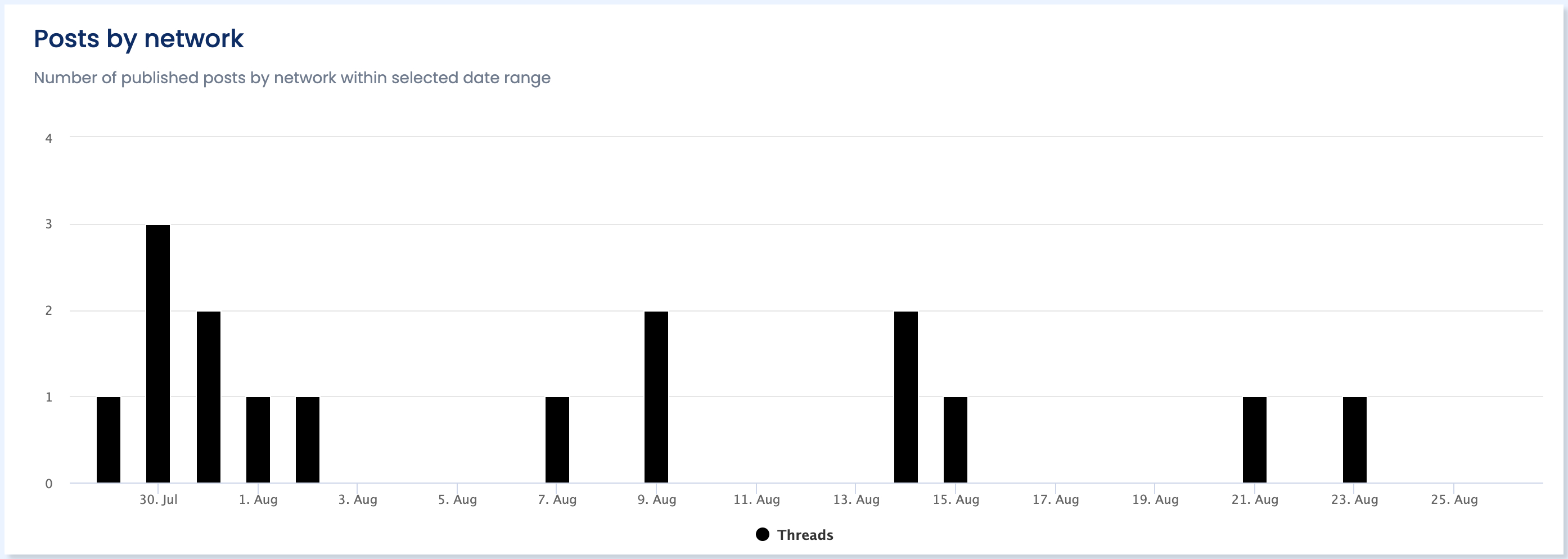Click the 3. Aug axis label

click(358, 499)
